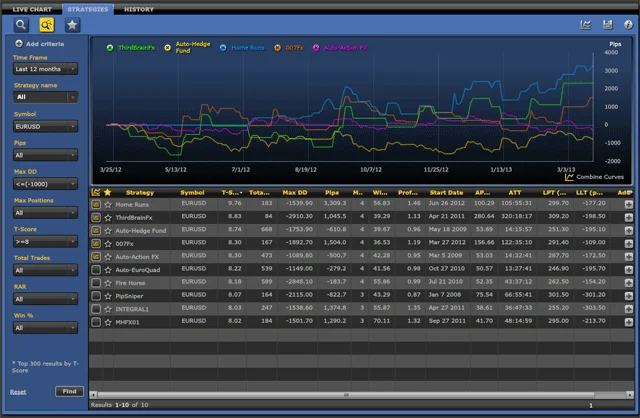The height and width of the screenshot is (418, 640).
Task: Check PipSniper chart checkbox
Action: (x=96, y=296)
